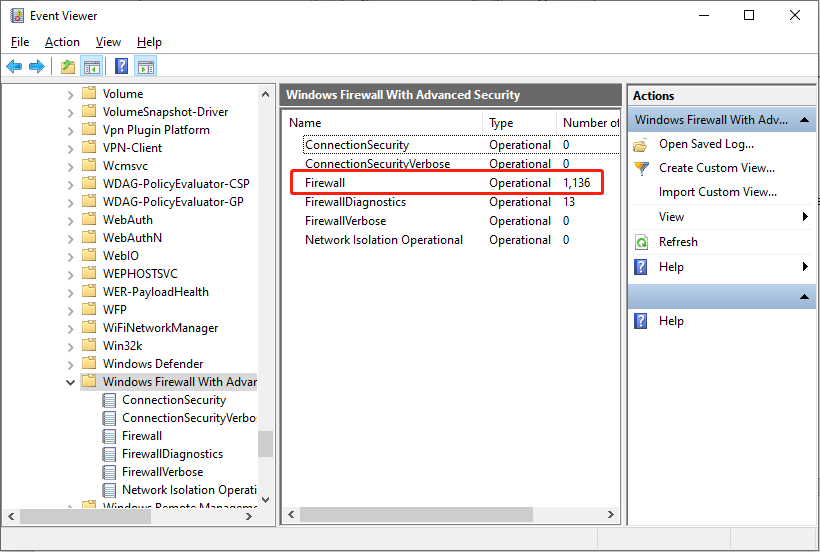This screenshot has height=552, width=820.
Task: Open the View menu
Action: point(108,42)
